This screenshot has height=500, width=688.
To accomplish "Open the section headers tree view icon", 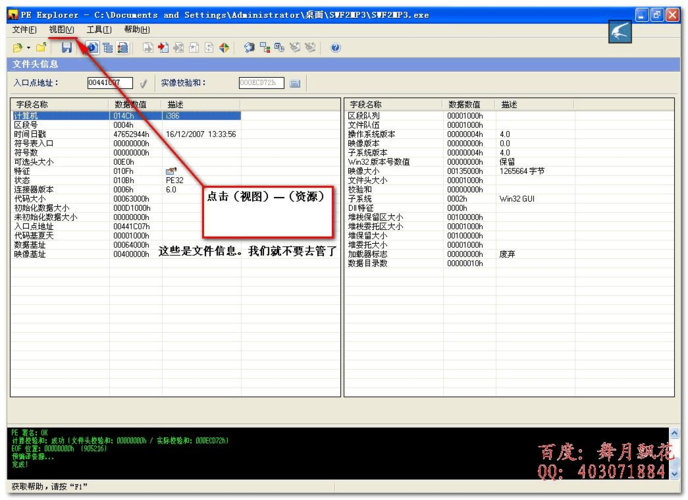I will tap(108, 47).
